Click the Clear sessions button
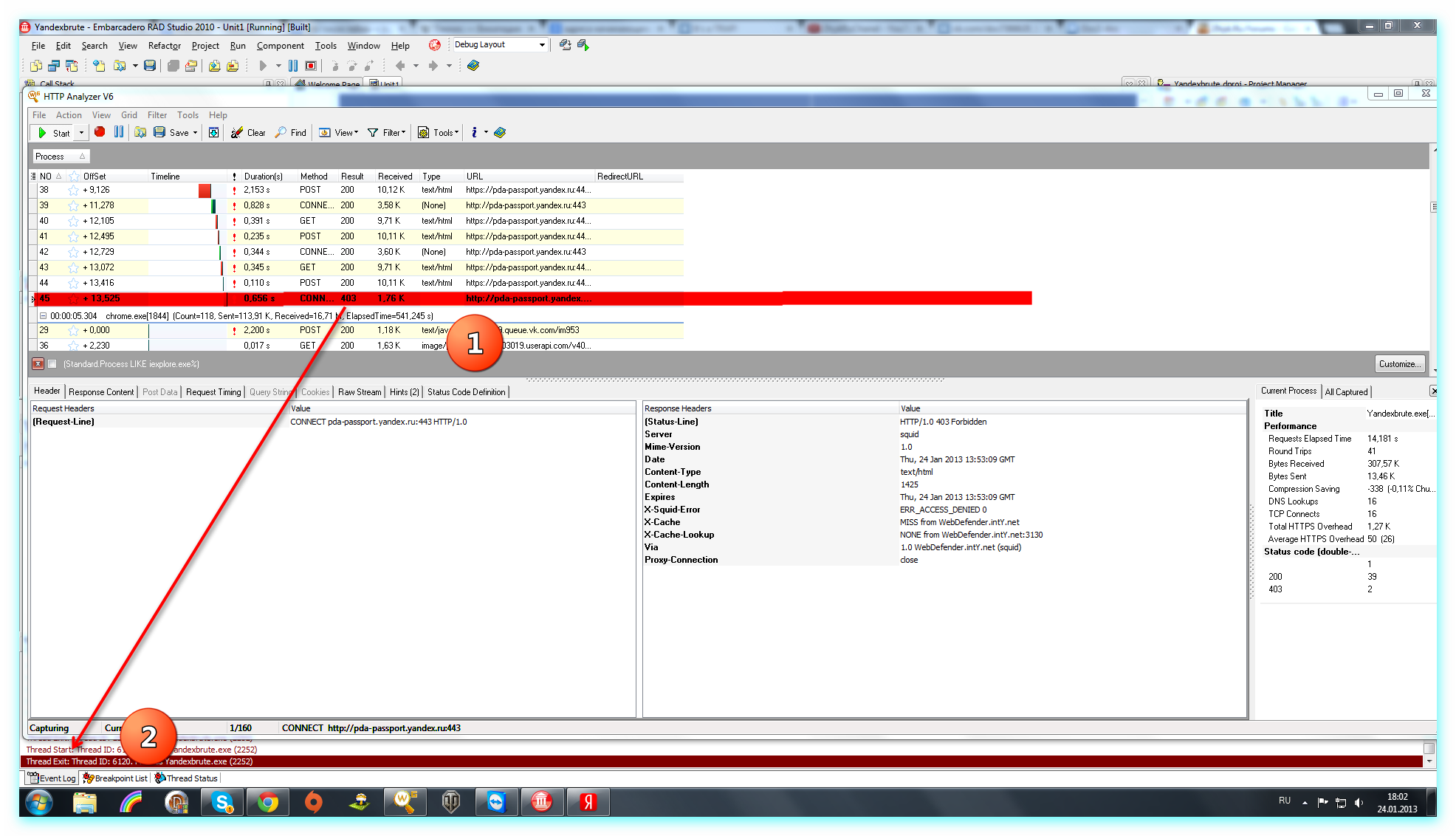1456x836 pixels. coord(248,133)
